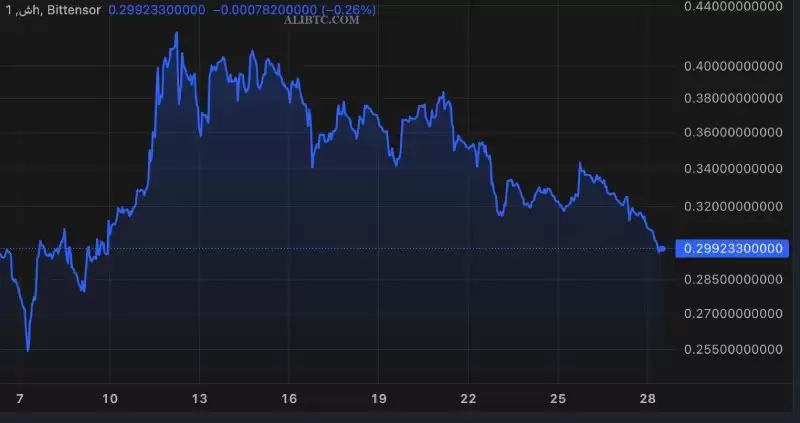Click the ALIBTC.COM watermark text

[324, 19]
